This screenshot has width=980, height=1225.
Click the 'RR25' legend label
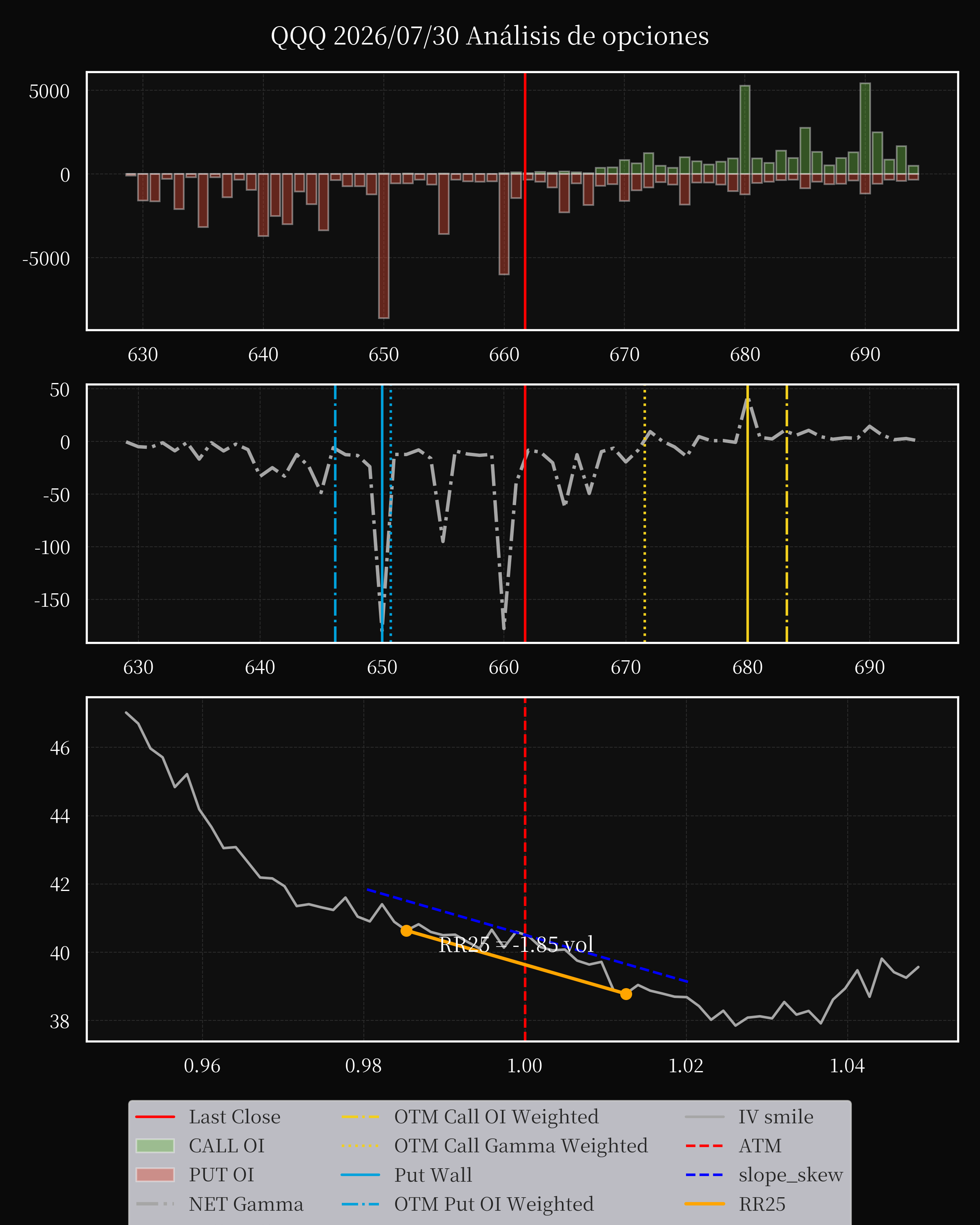(x=762, y=1204)
